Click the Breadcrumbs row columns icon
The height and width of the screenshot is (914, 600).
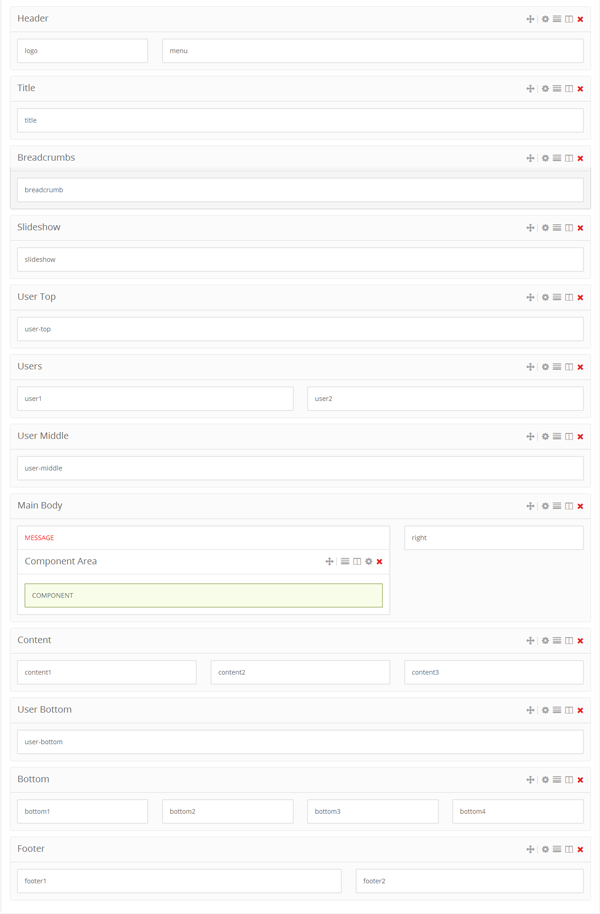569,158
